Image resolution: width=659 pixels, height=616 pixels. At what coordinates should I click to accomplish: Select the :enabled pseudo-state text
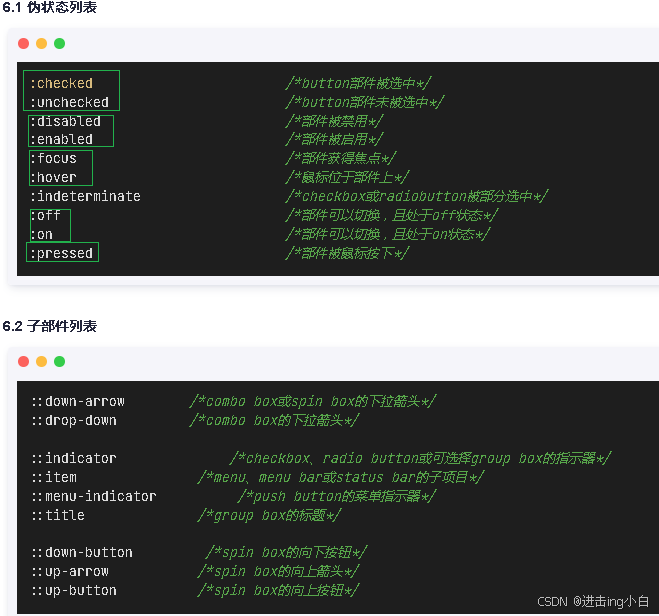tap(61, 139)
